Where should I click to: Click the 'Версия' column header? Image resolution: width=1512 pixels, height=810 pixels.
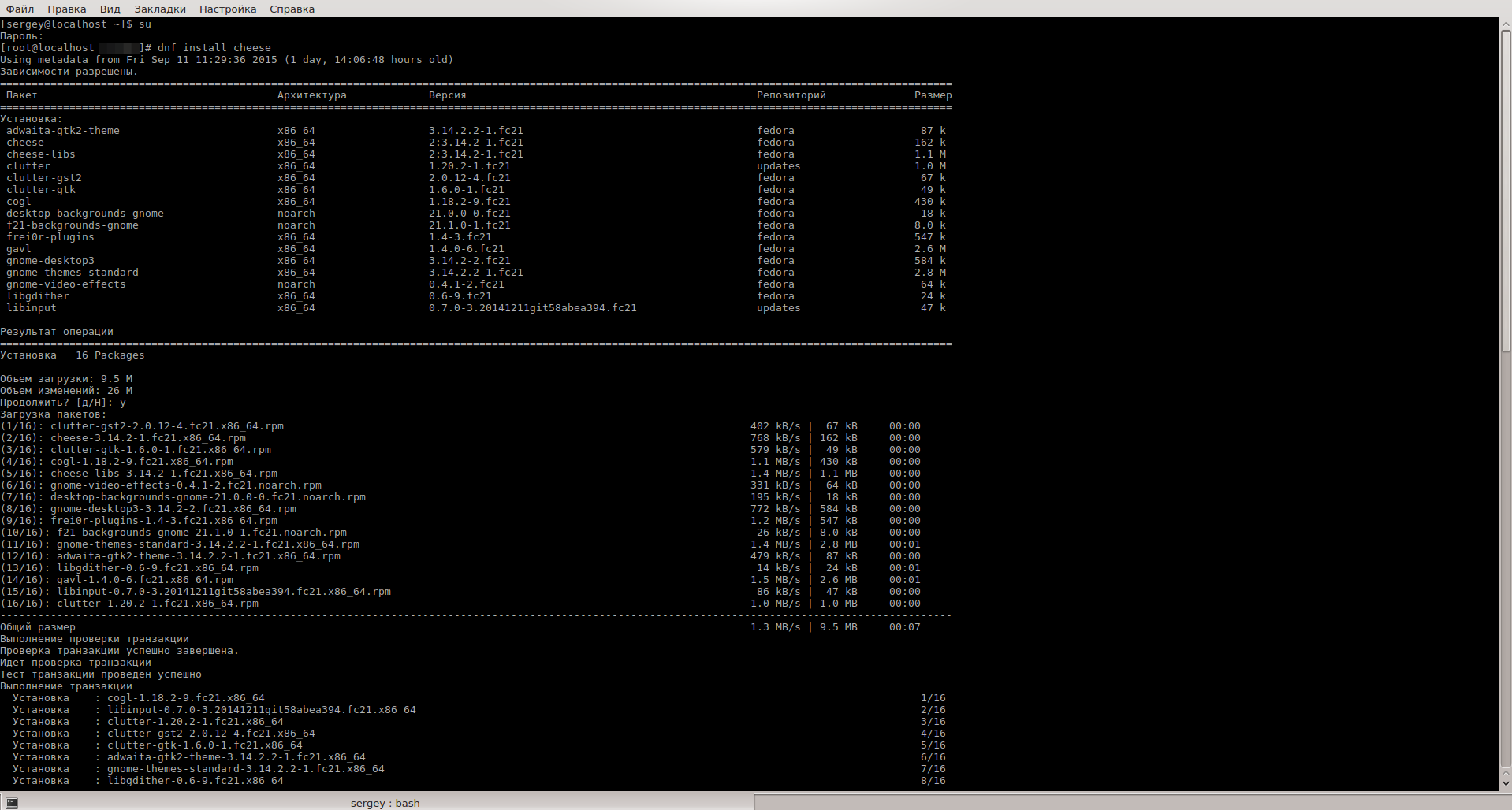(448, 95)
